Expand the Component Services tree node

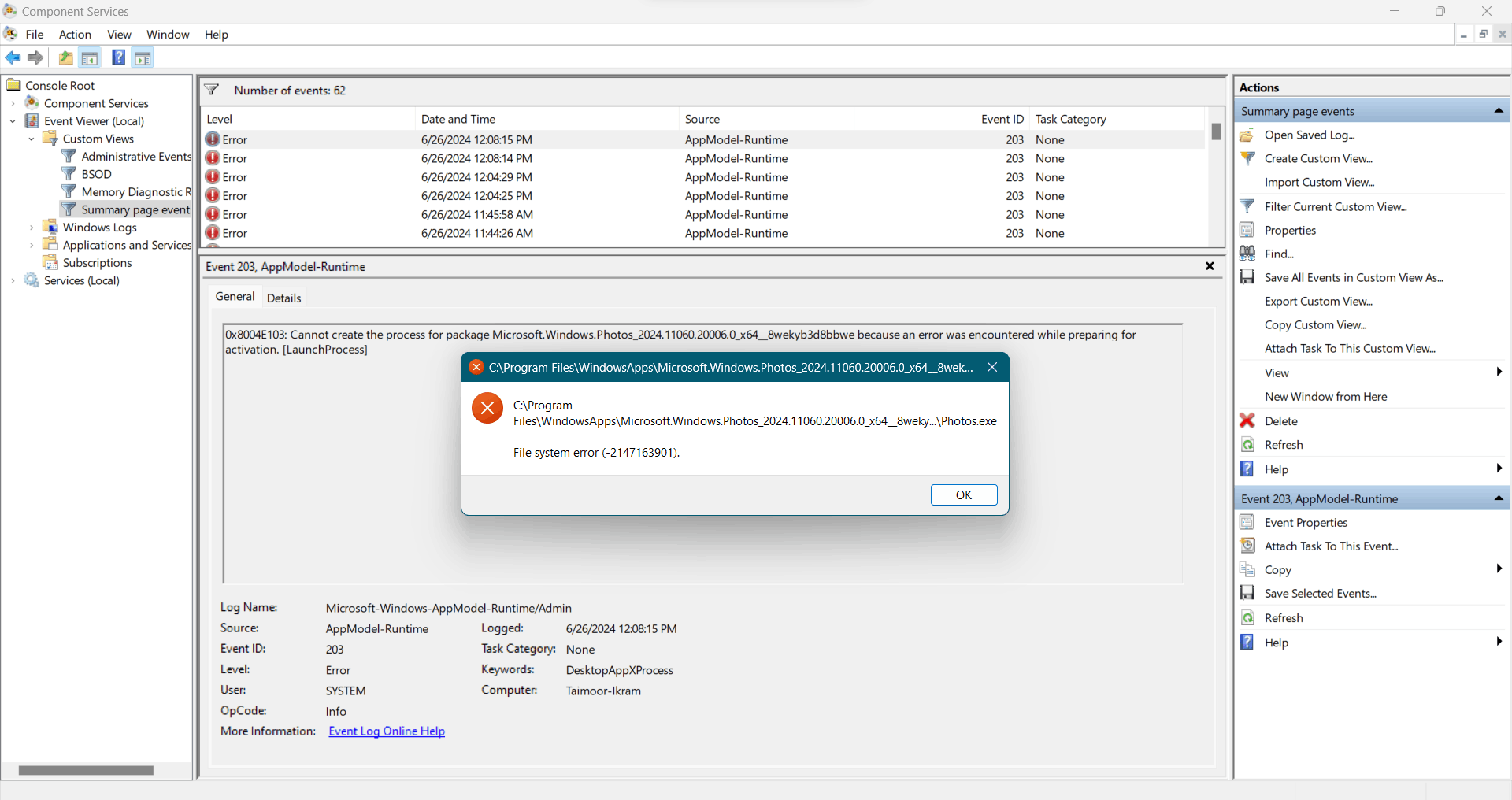[x=13, y=103]
